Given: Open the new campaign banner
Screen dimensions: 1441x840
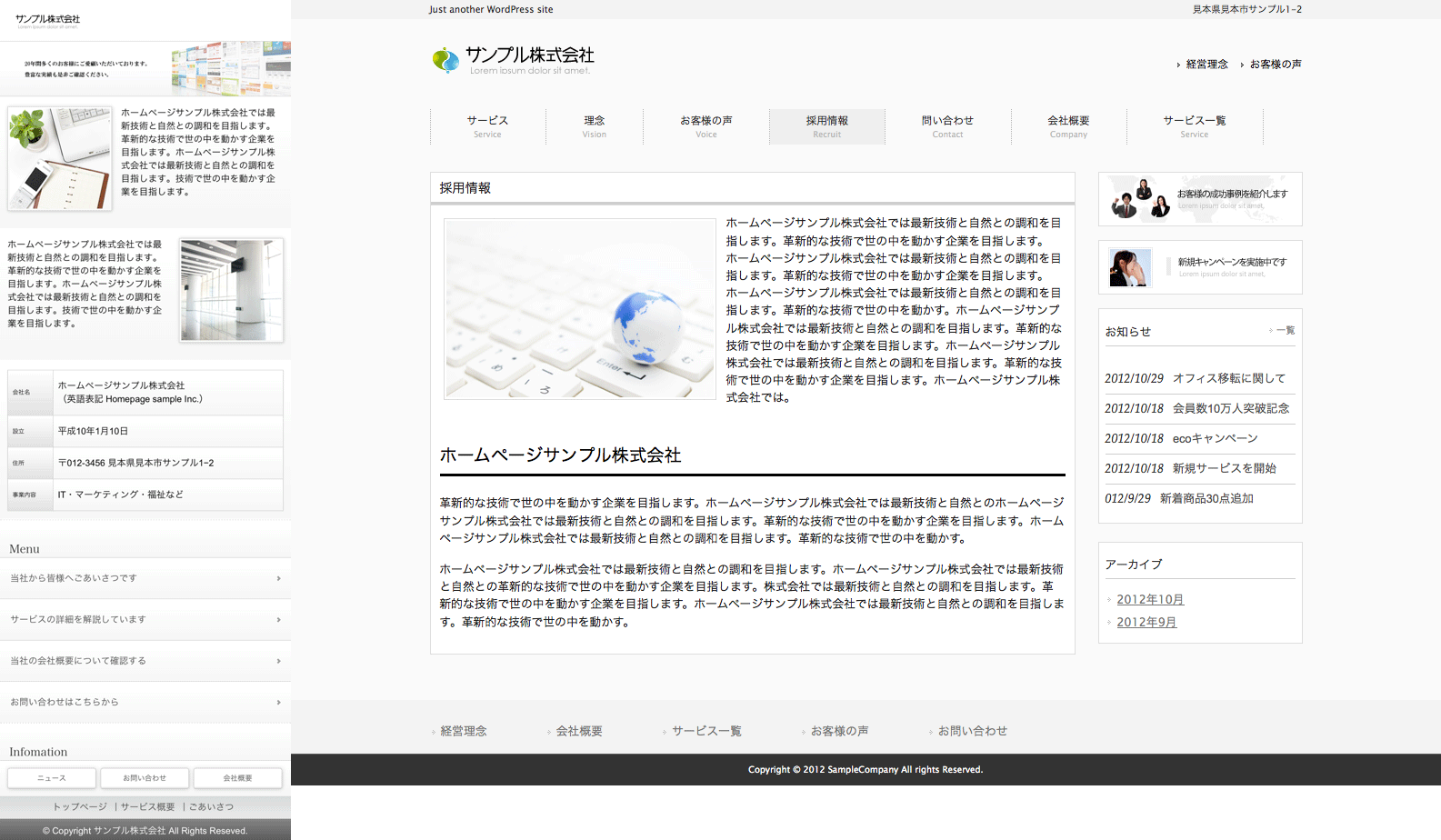Looking at the screenshot, I should click(x=1199, y=267).
